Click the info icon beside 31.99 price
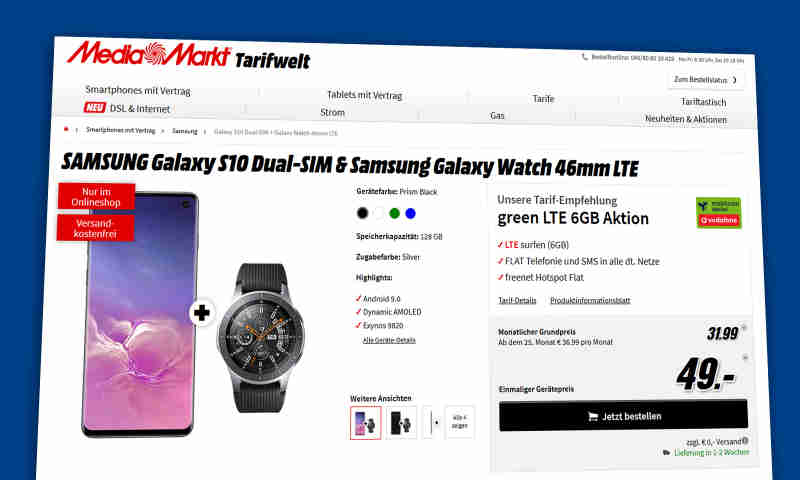Image resolution: width=800 pixels, height=480 pixels. coord(744,327)
